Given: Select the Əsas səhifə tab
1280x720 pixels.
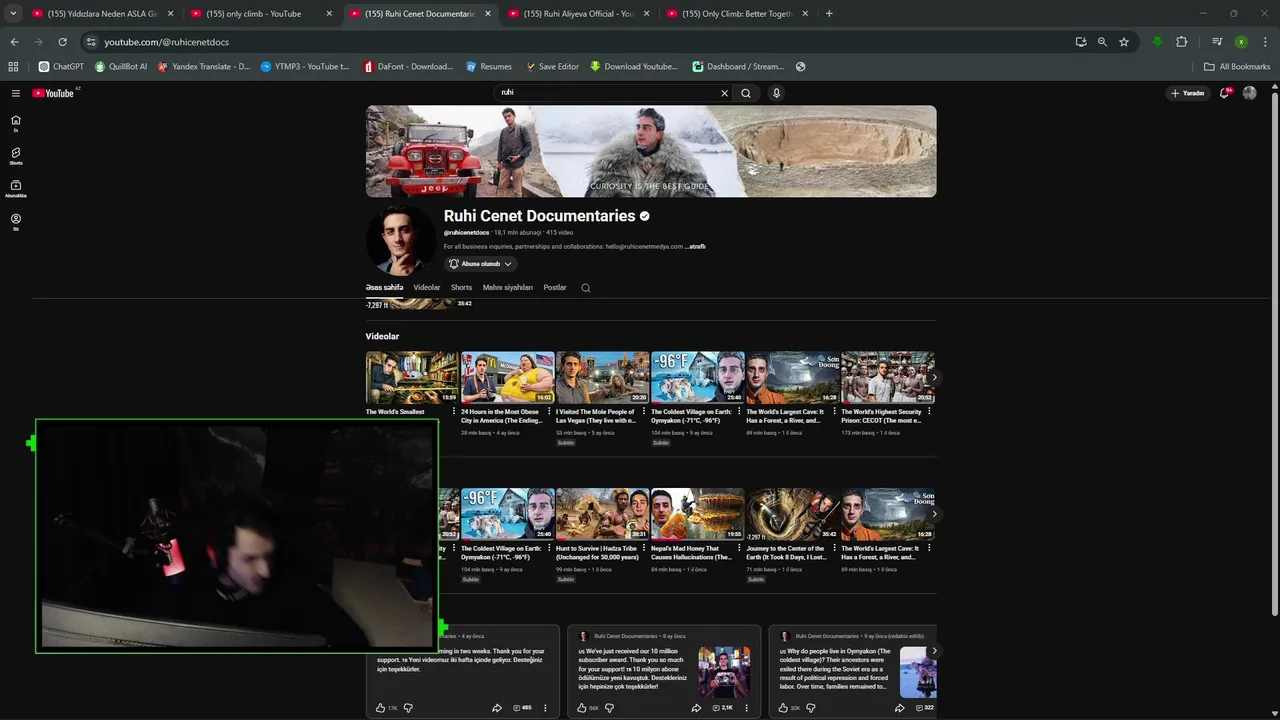Looking at the screenshot, I should [384, 288].
